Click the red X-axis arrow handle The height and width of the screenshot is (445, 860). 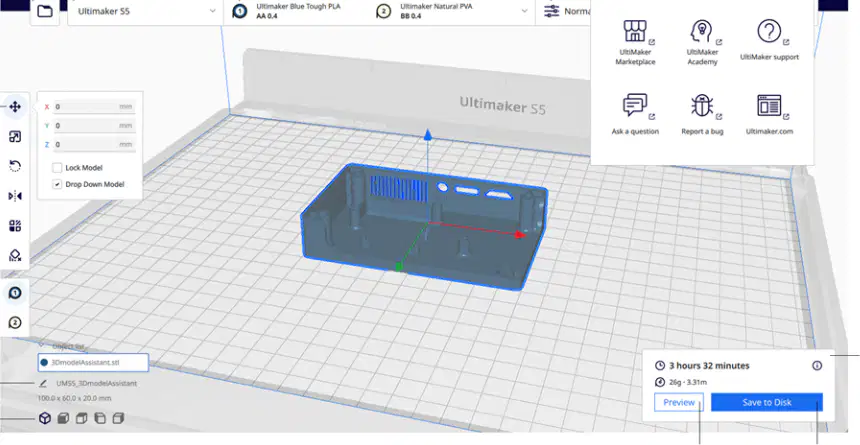tap(520, 234)
